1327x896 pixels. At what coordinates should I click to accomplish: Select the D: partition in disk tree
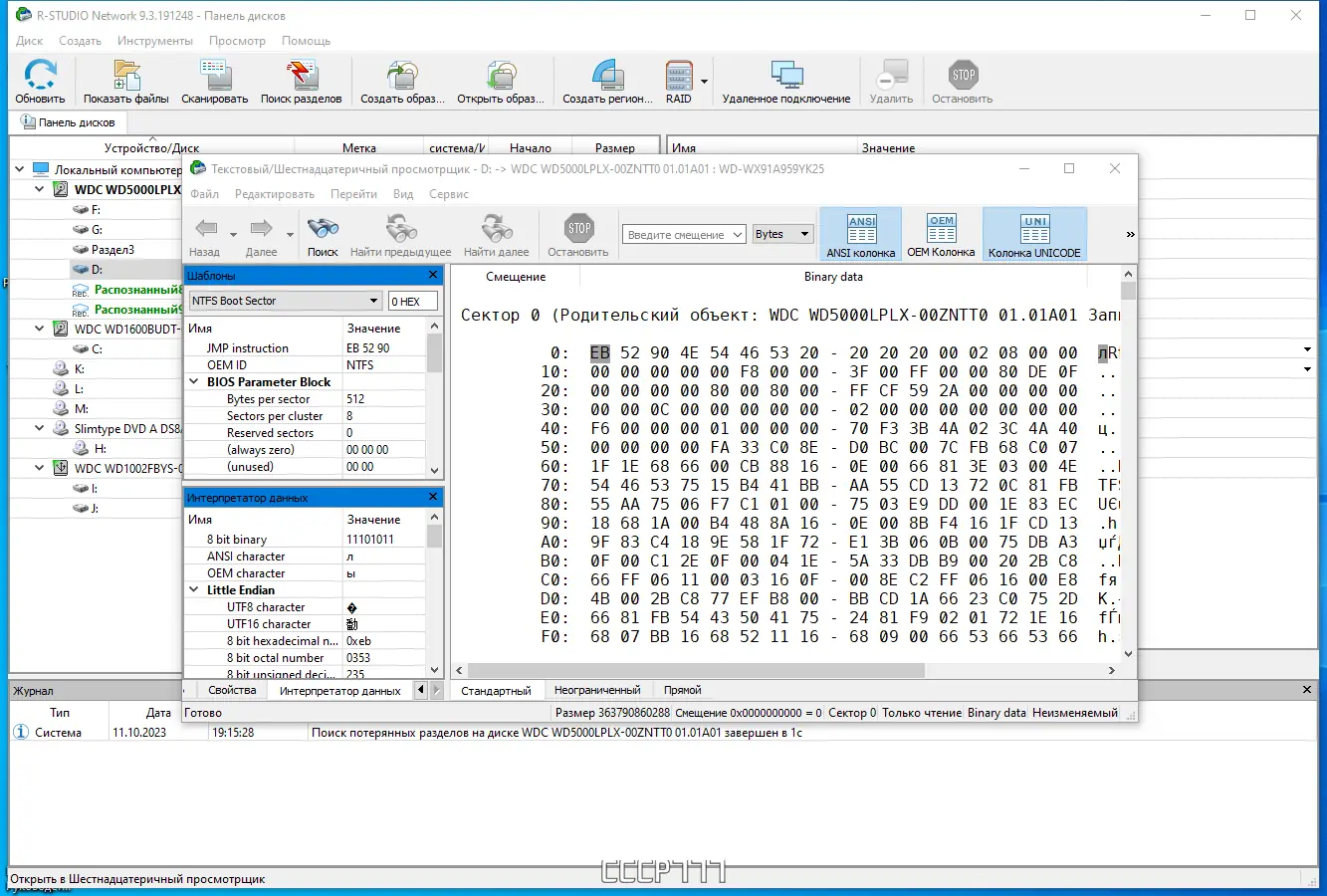(x=98, y=269)
